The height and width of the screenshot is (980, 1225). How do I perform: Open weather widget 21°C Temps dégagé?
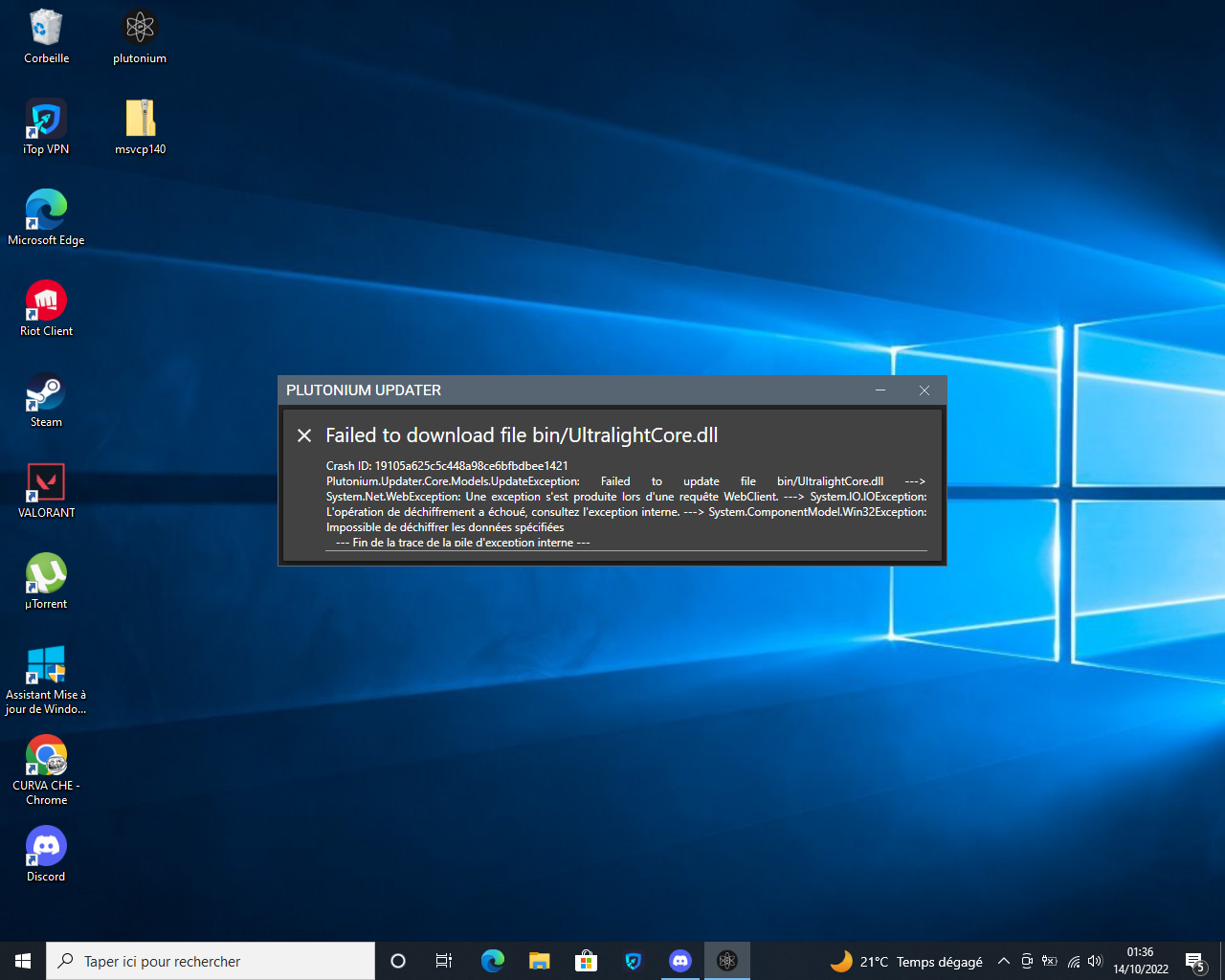[x=906, y=962]
